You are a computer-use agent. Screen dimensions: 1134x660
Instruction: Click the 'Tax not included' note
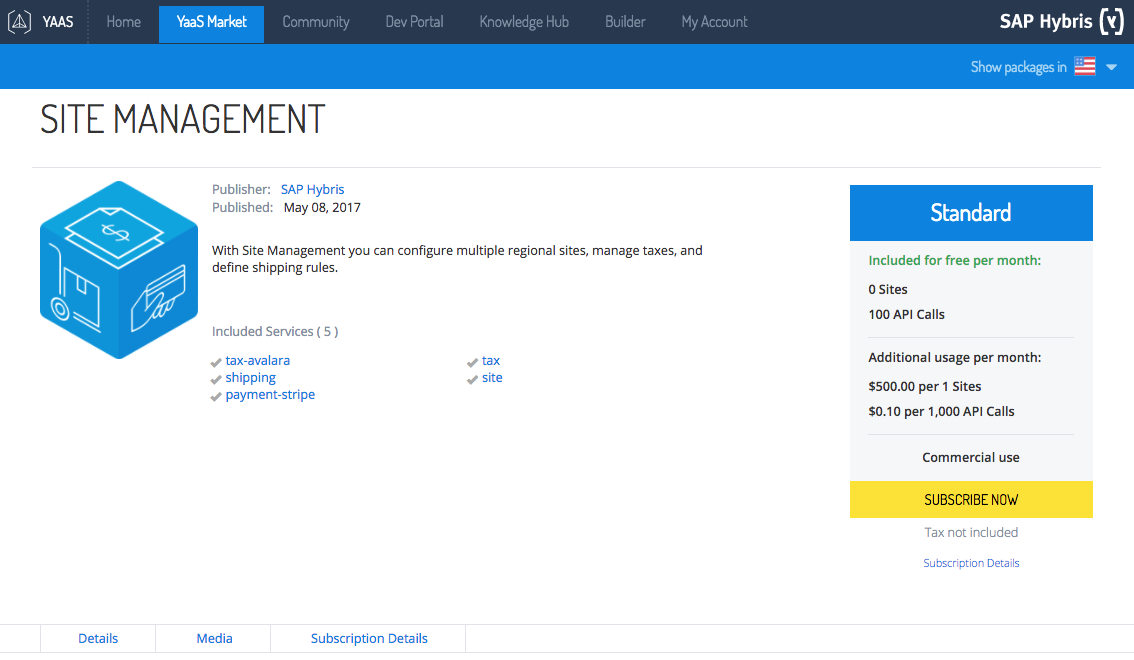pyautogui.click(x=971, y=532)
